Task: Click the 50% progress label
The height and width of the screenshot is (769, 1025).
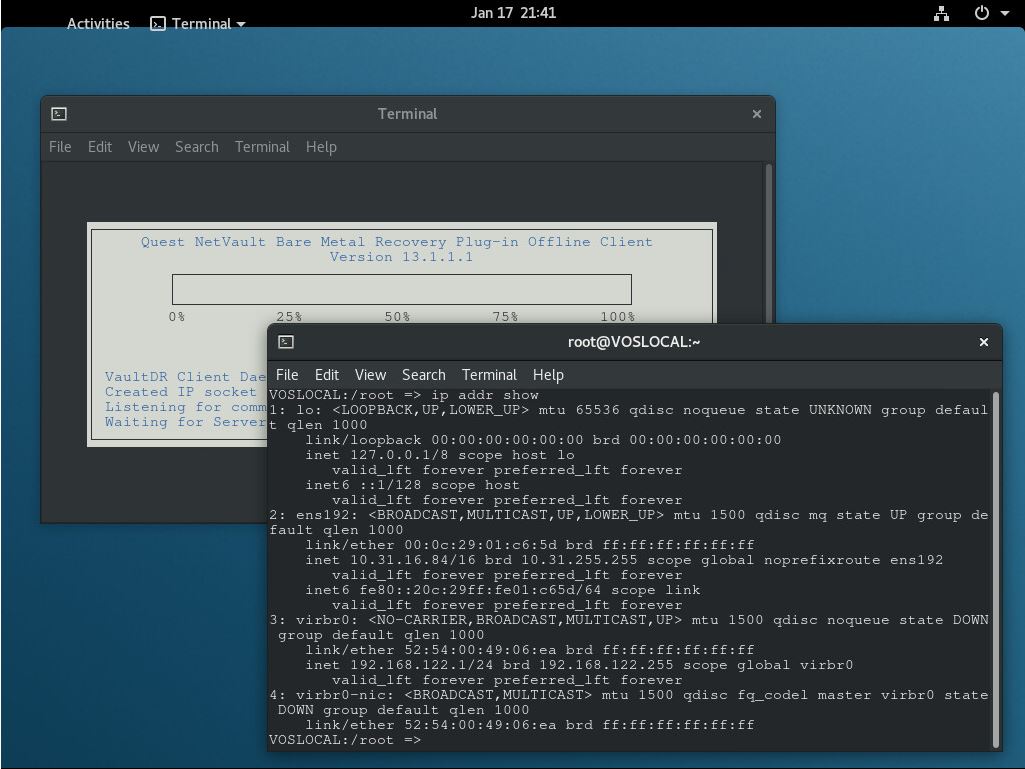Action: (x=397, y=316)
